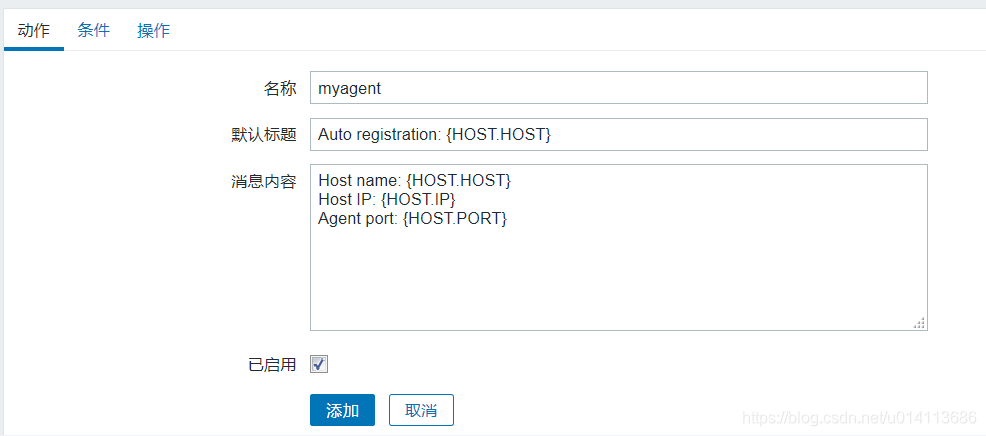Click the 名称 field label

click(280, 88)
